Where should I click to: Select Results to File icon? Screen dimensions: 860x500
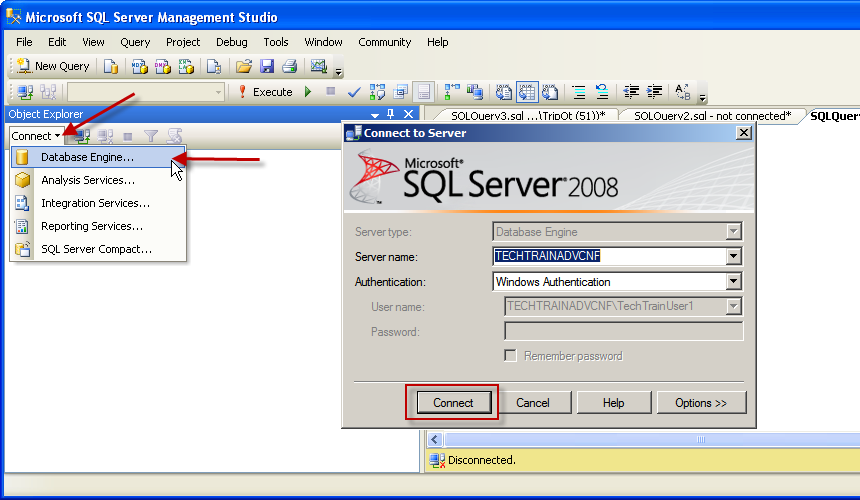tap(550, 92)
